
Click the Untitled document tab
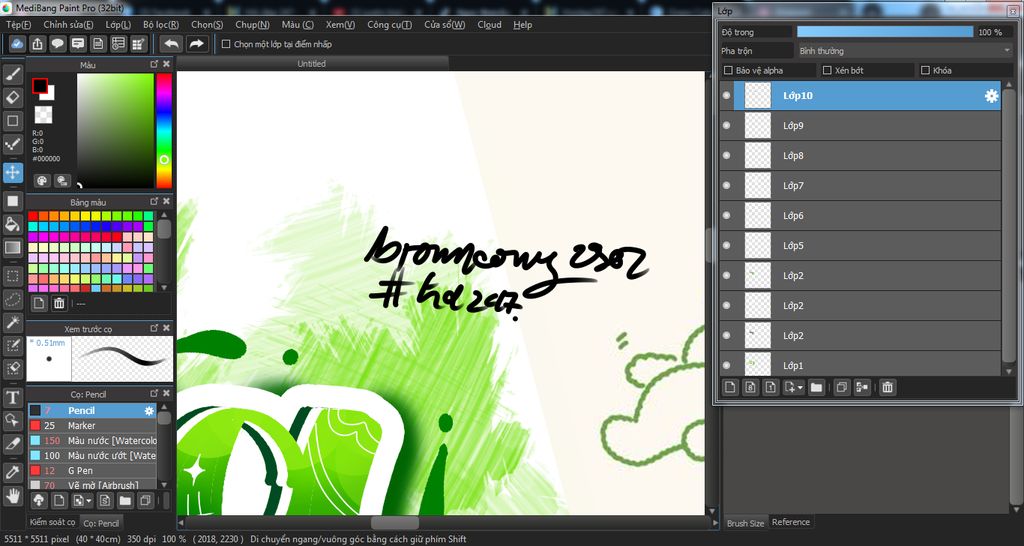pos(312,63)
